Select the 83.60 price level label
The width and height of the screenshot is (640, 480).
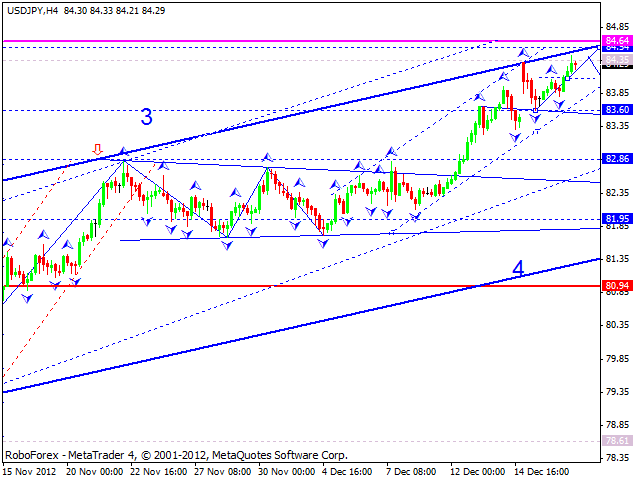[x=617, y=109]
